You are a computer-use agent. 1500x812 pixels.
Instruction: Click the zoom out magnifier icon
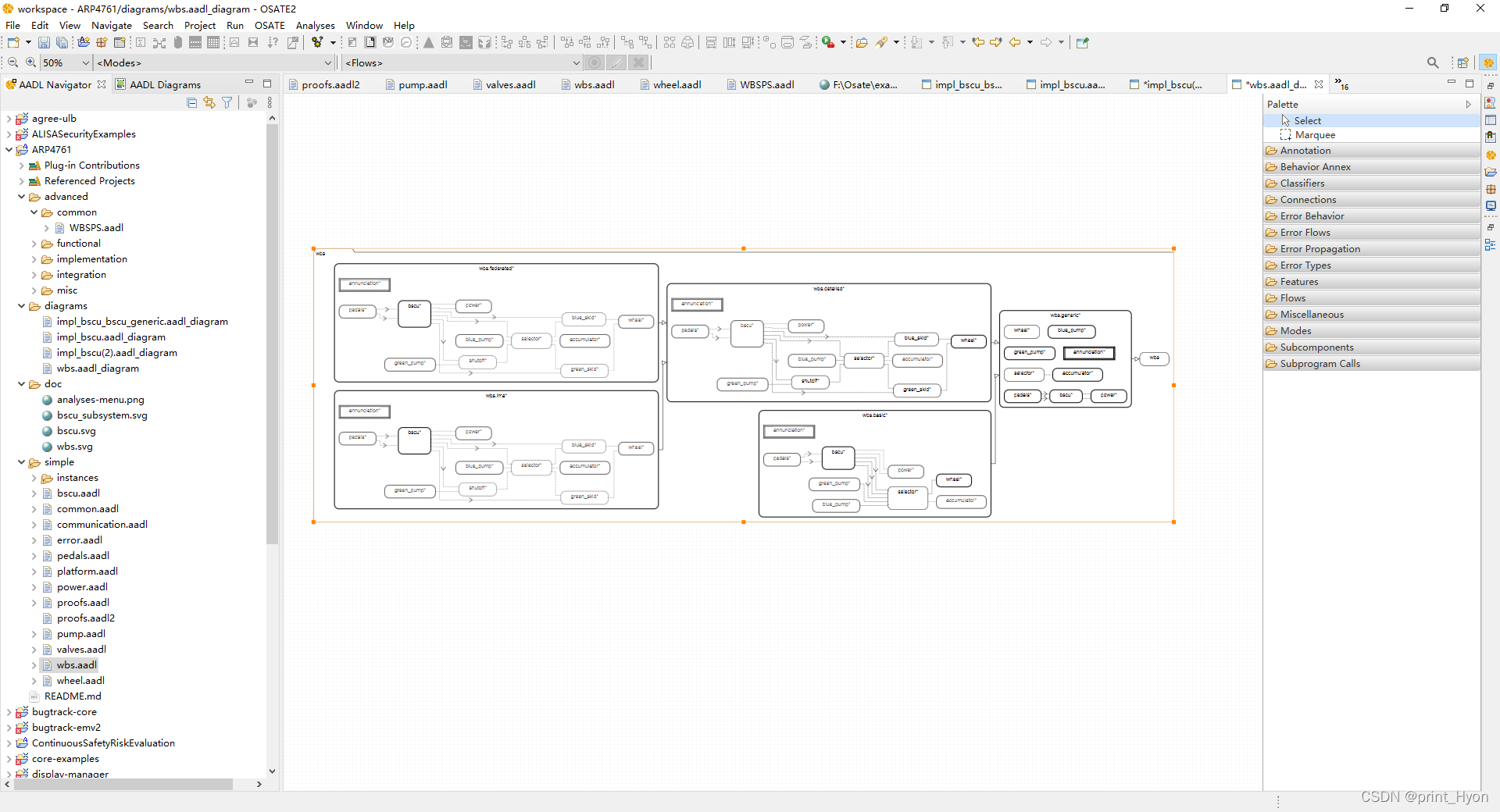point(12,62)
